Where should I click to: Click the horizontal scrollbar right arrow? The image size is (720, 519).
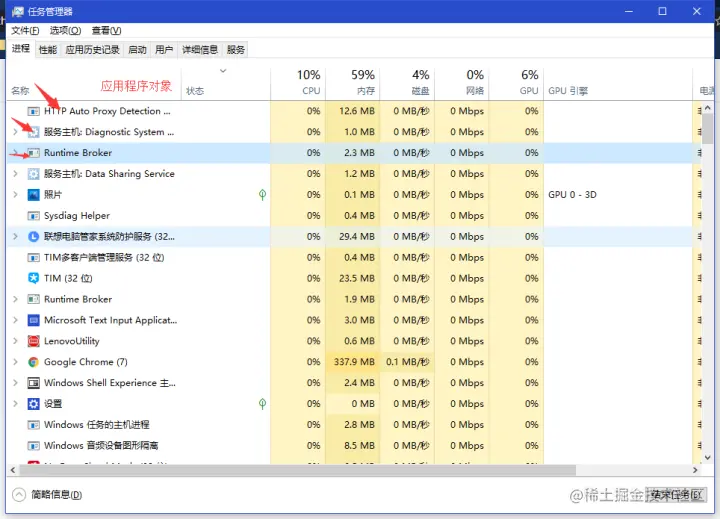695,470
